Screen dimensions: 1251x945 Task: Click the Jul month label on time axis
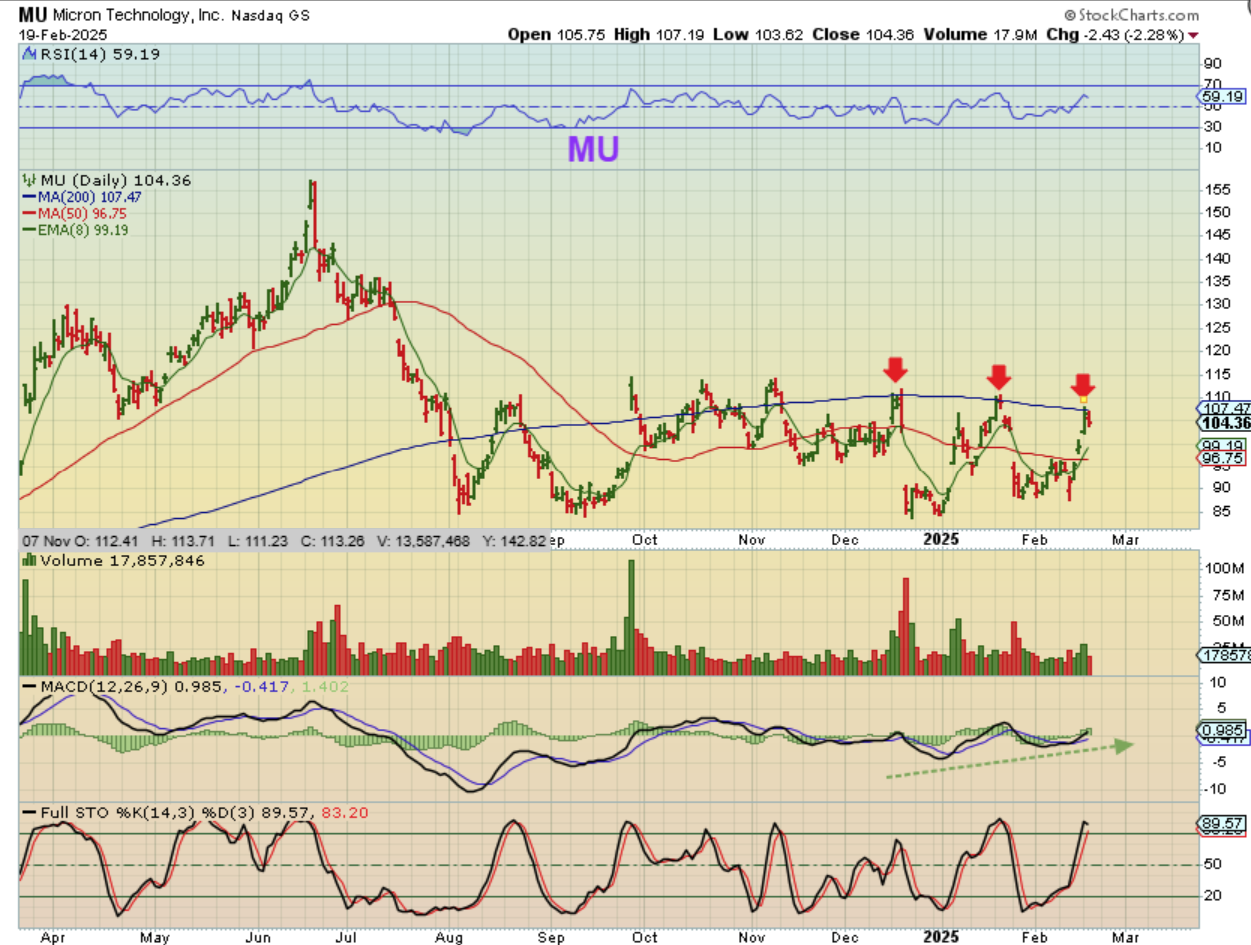(346, 937)
